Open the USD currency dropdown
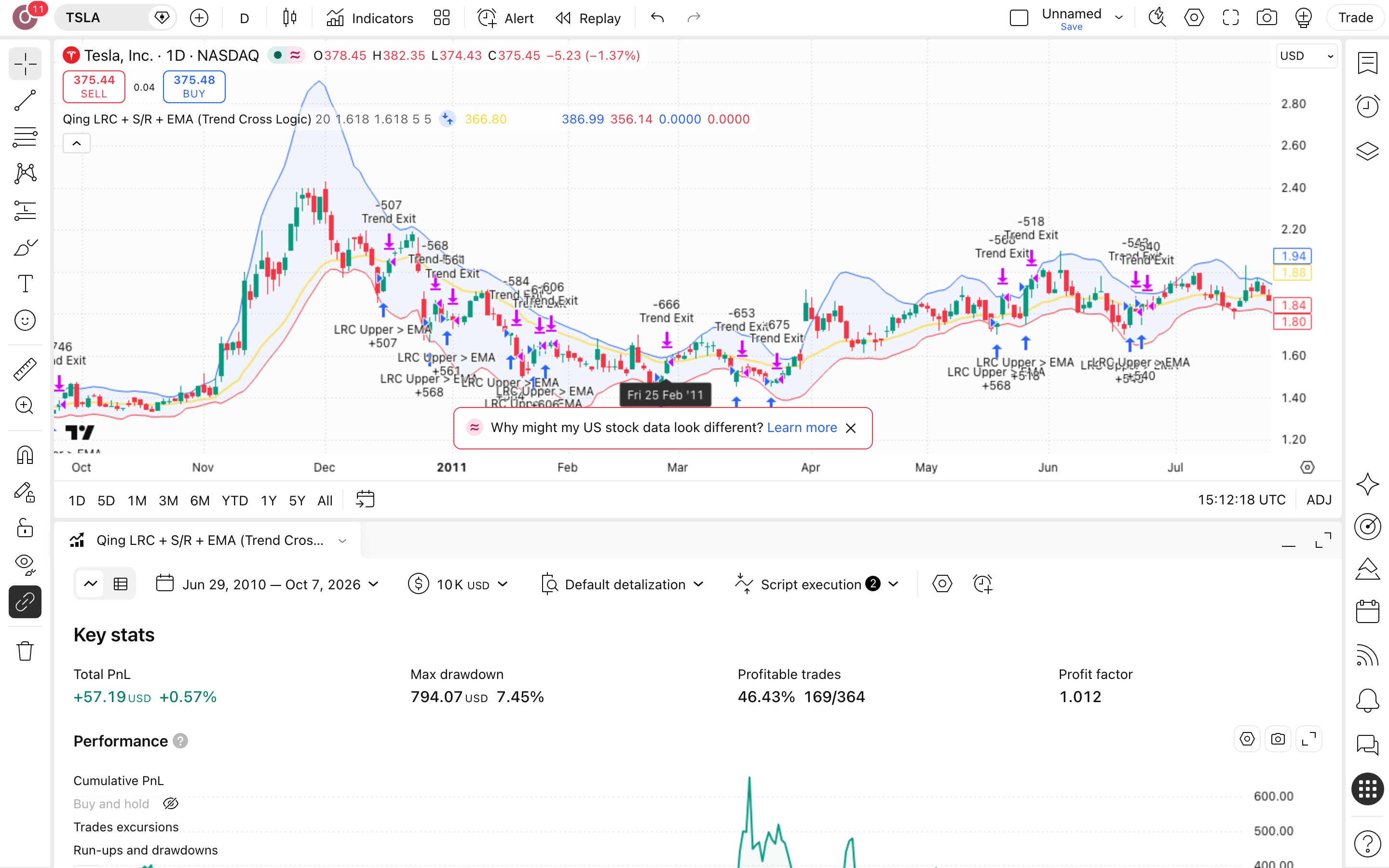The image size is (1389, 868). (1307, 55)
